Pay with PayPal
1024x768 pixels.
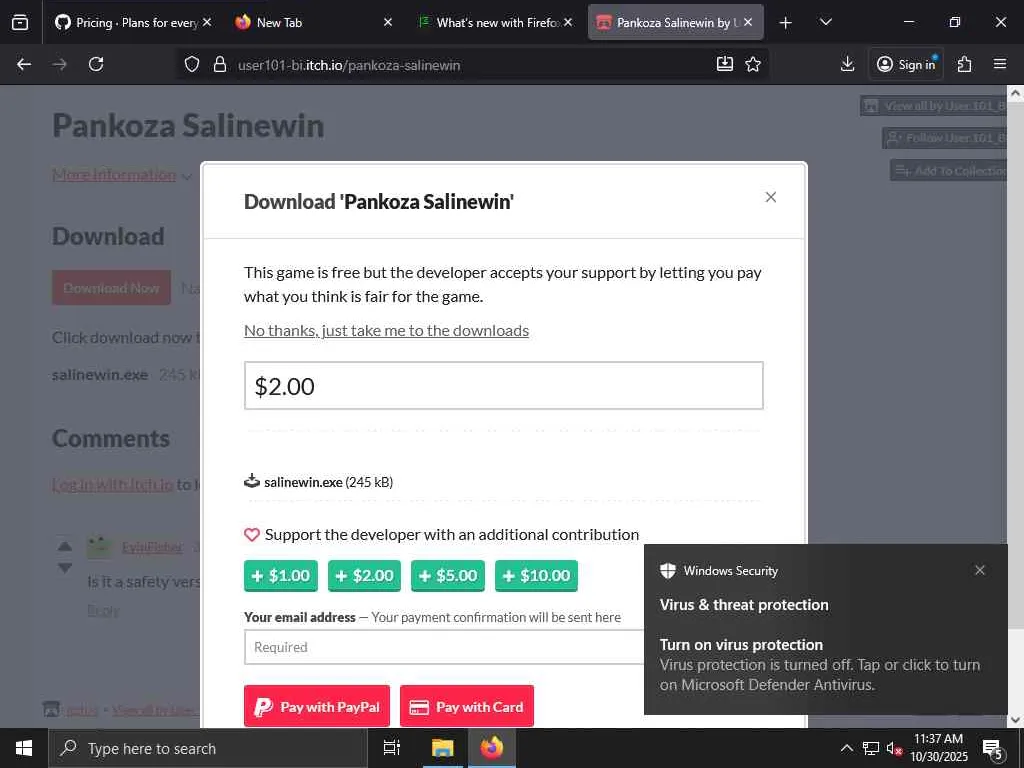(317, 706)
